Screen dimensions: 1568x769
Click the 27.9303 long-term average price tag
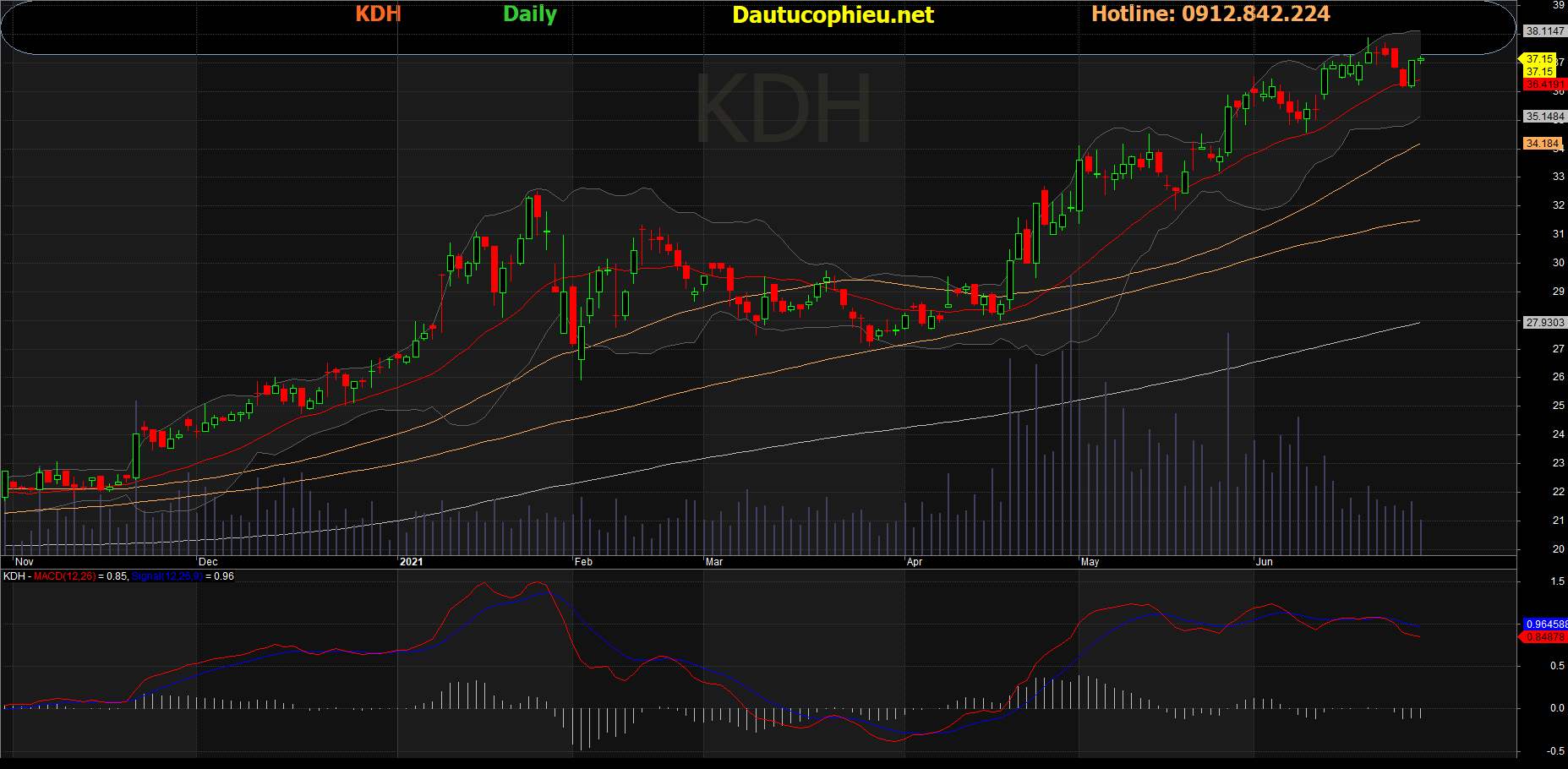pyautogui.click(x=1544, y=323)
